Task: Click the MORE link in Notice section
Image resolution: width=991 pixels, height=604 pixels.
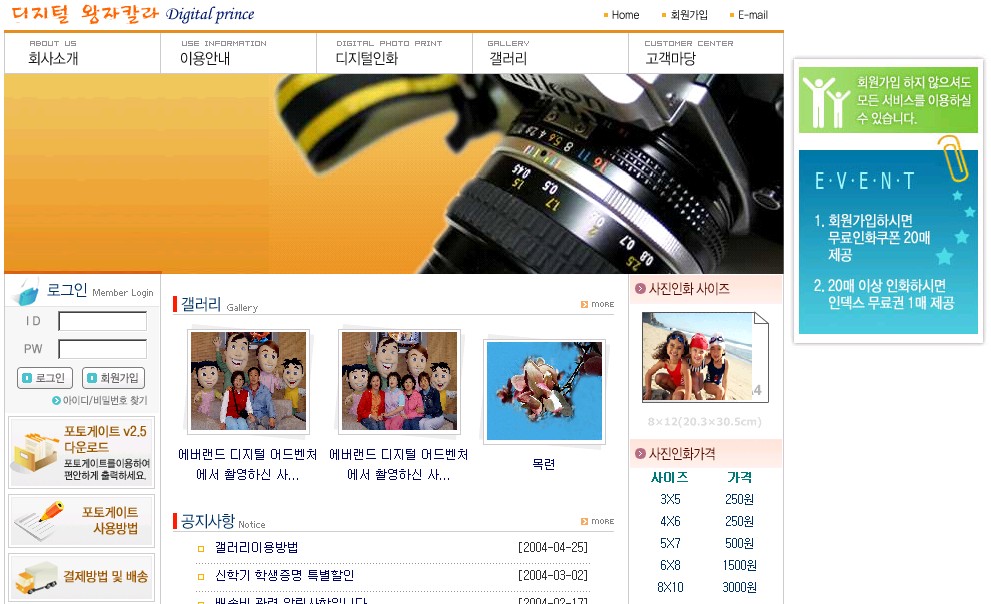Action: 603,521
